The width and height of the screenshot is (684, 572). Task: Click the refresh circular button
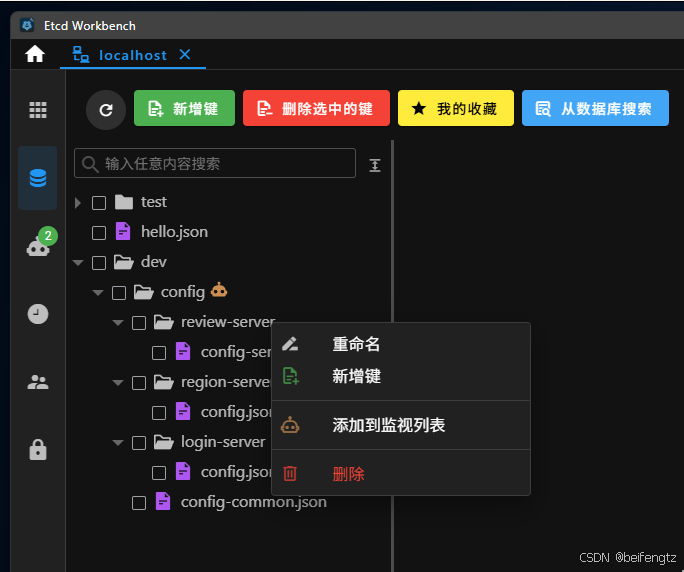pos(106,110)
